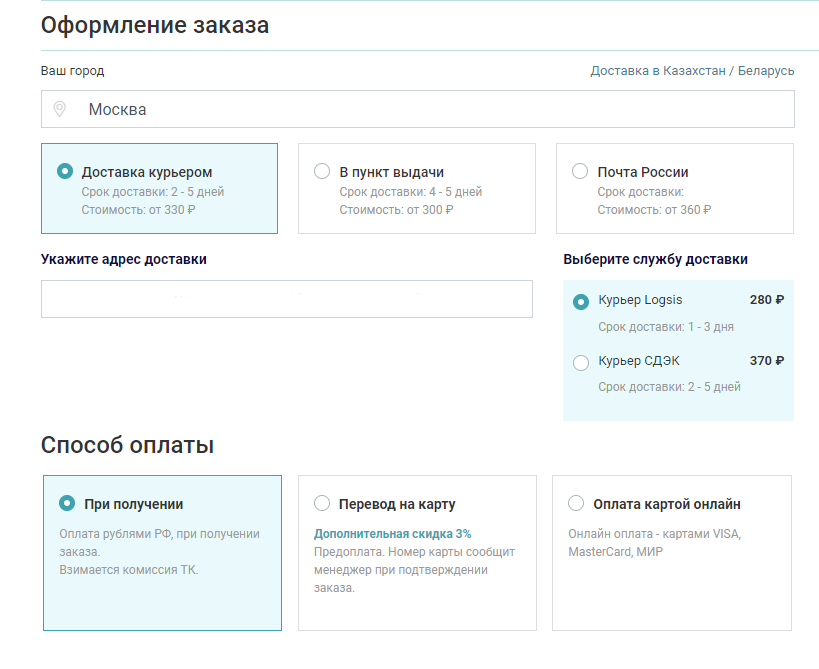Select Курьер СДЭК radio button

coord(581,363)
